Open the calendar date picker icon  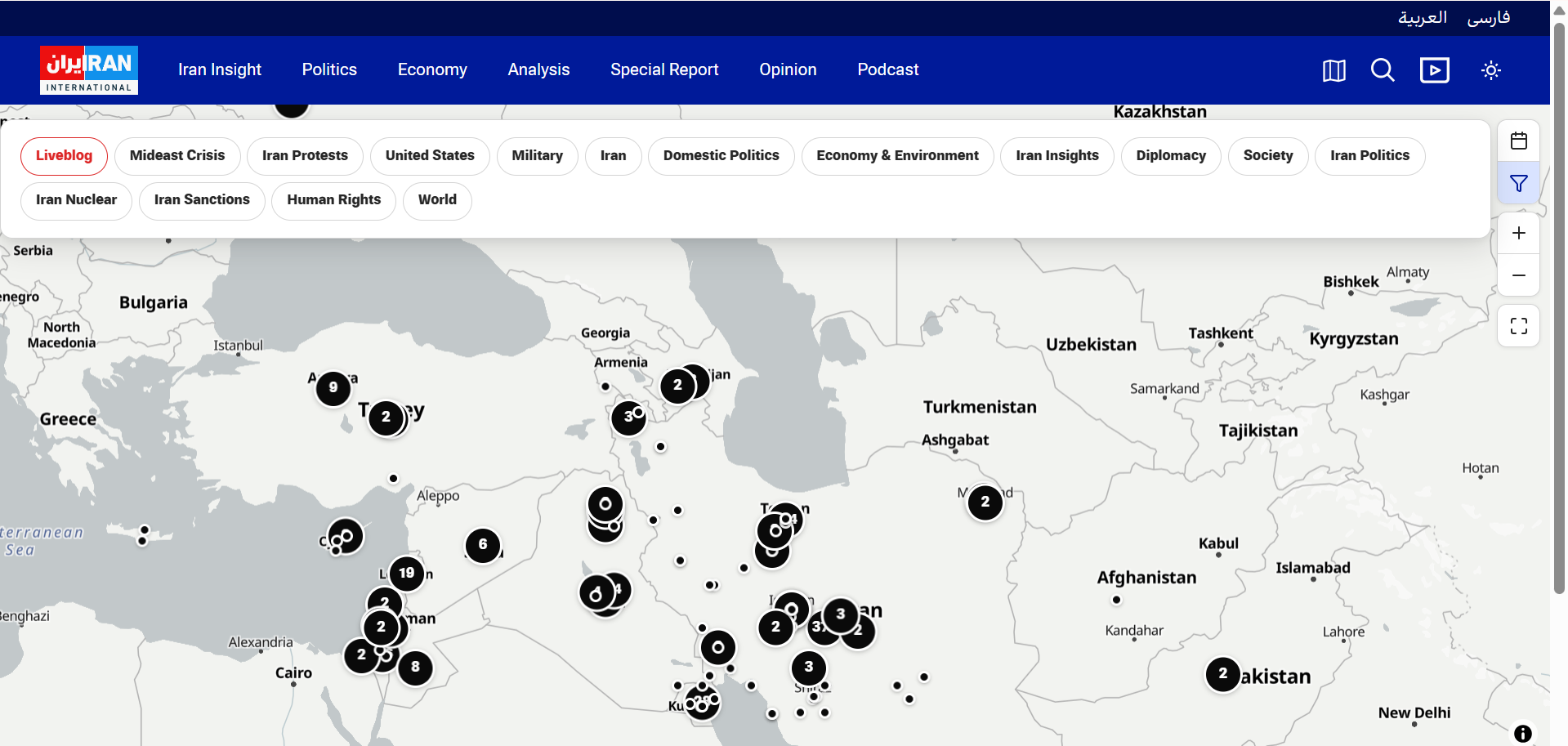pyautogui.click(x=1518, y=141)
